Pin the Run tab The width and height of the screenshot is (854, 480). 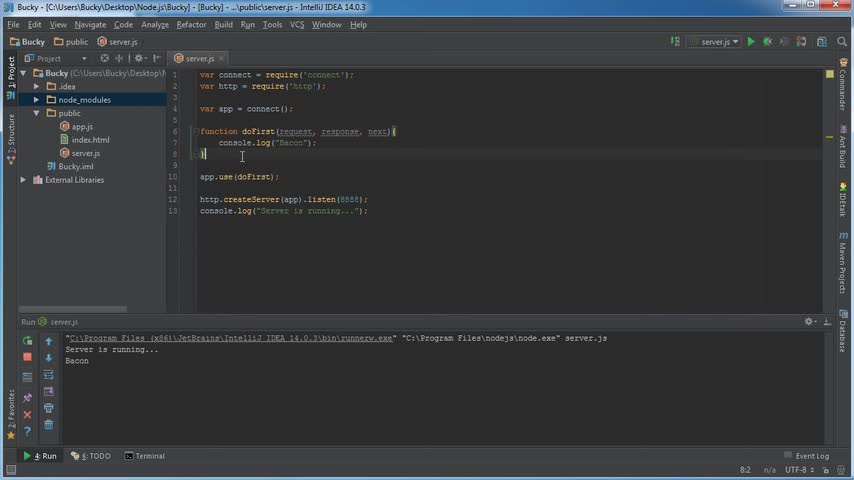(x=27, y=398)
